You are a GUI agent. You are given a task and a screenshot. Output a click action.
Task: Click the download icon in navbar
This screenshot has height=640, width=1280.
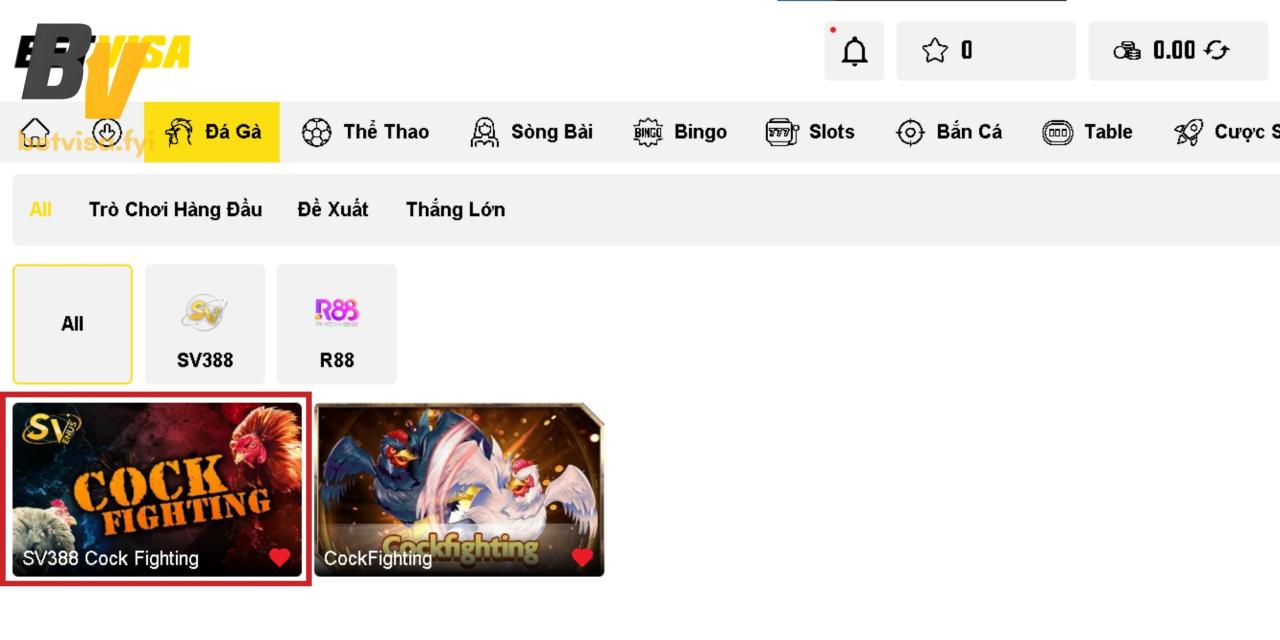107,132
